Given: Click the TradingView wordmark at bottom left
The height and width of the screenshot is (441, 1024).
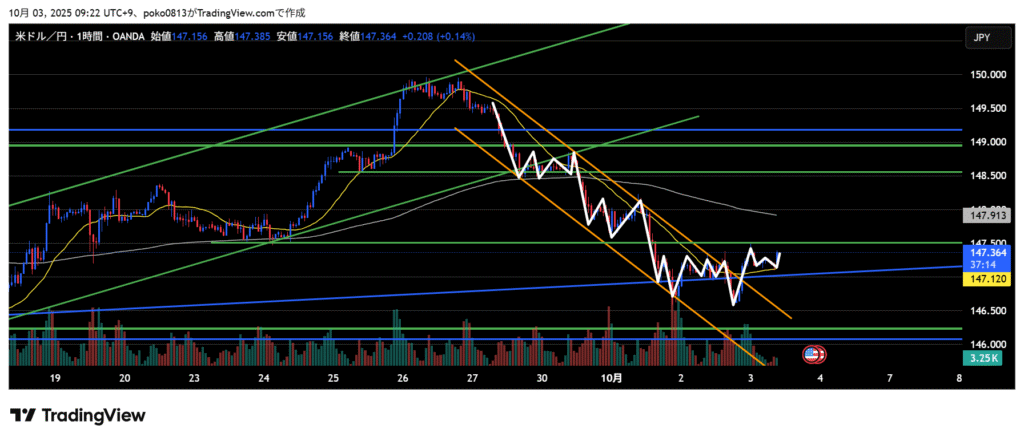Looking at the screenshot, I should point(92,415).
